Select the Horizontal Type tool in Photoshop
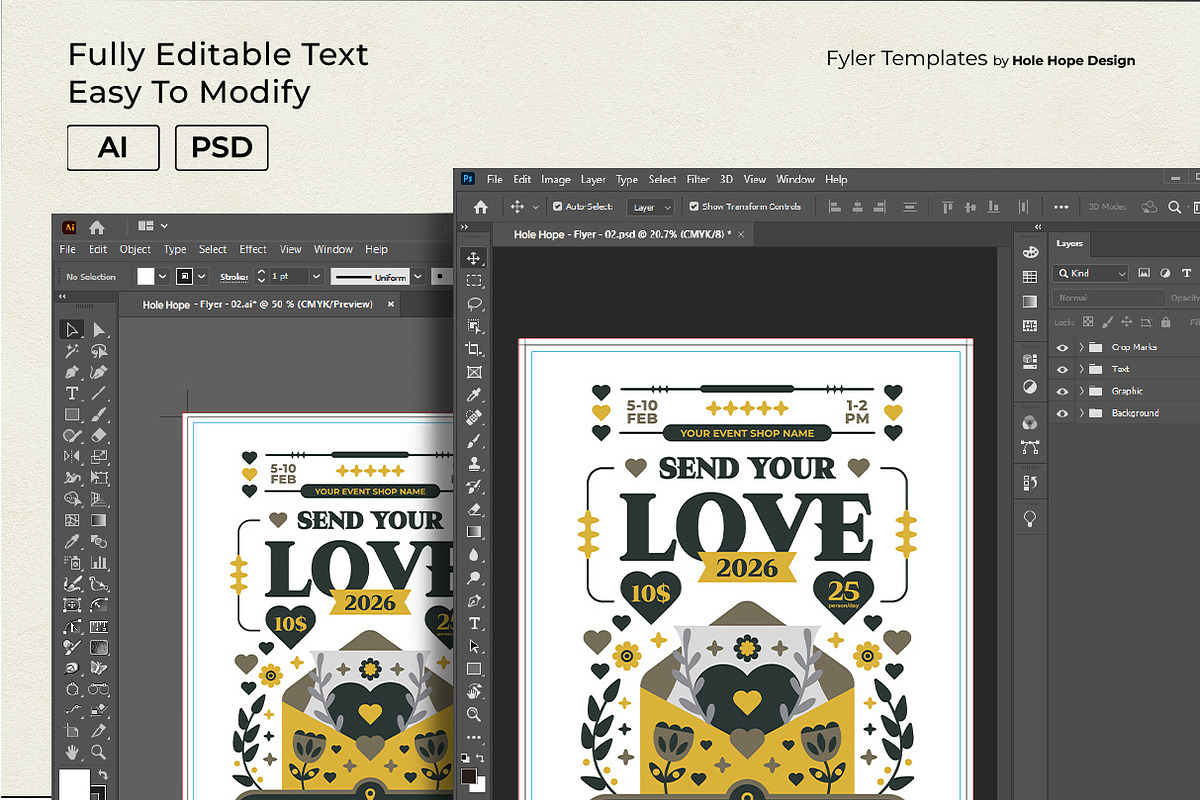Image resolution: width=1200 pixels, height=800 pixels. 475,623
